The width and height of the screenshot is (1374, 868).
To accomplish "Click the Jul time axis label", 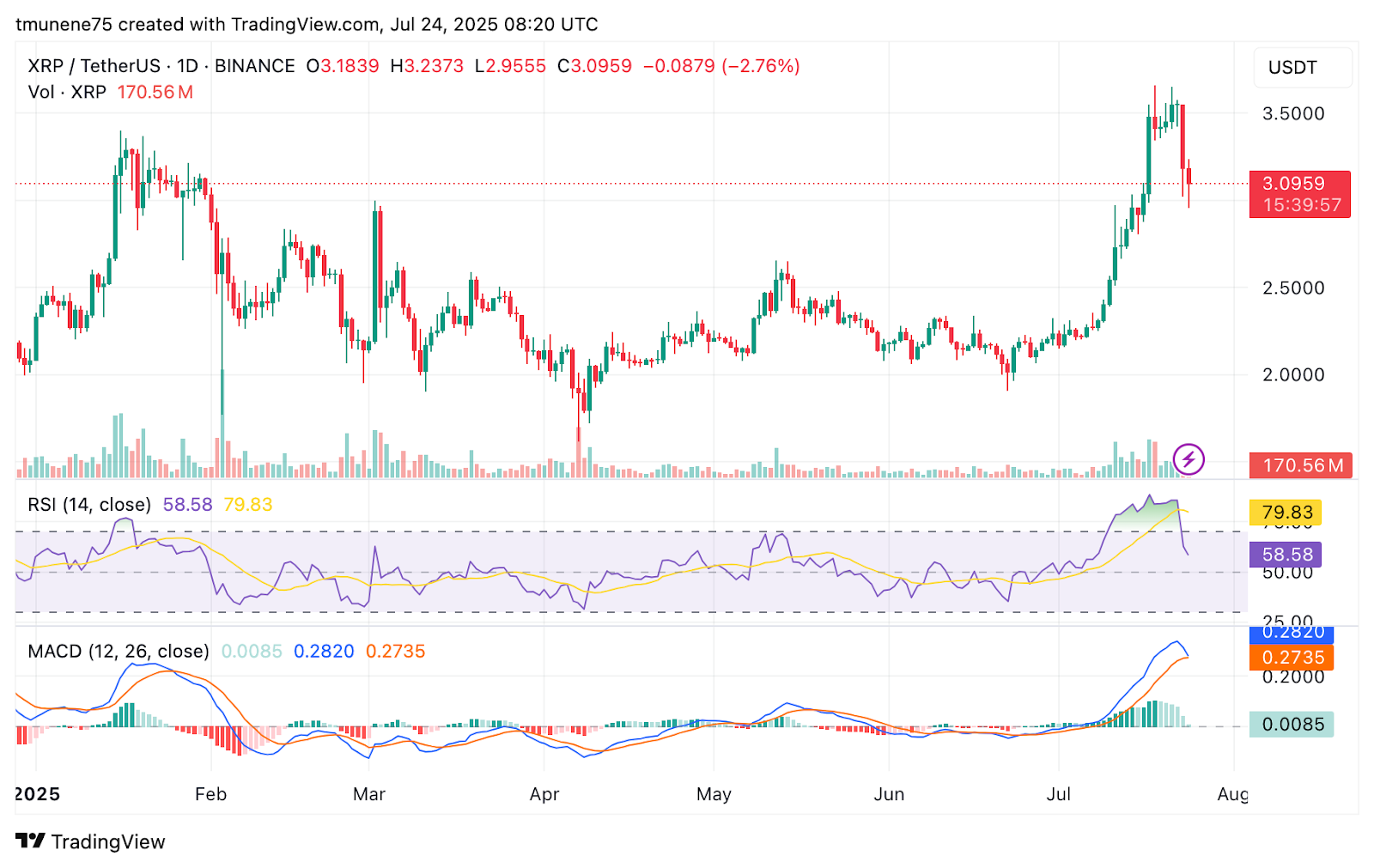I will 1058,794.
